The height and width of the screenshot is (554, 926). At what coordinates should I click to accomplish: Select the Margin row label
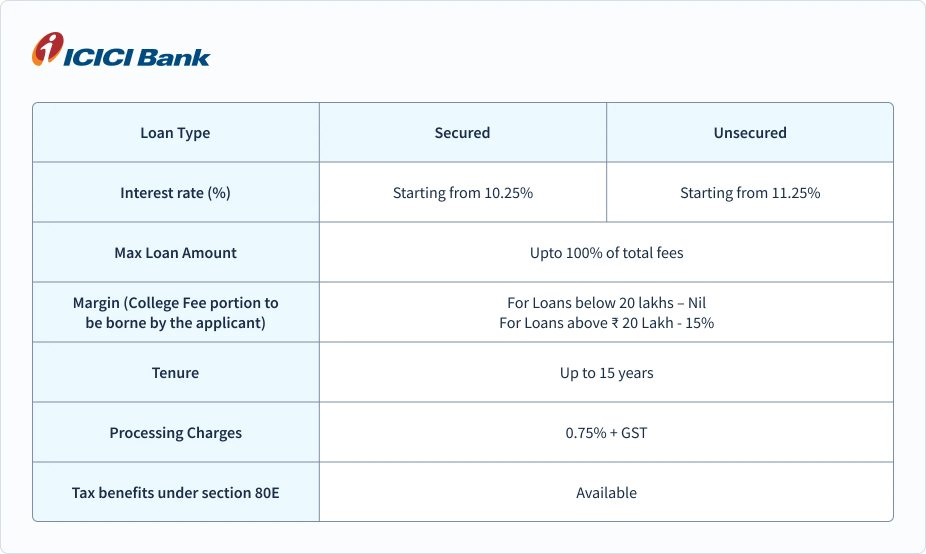175,313
